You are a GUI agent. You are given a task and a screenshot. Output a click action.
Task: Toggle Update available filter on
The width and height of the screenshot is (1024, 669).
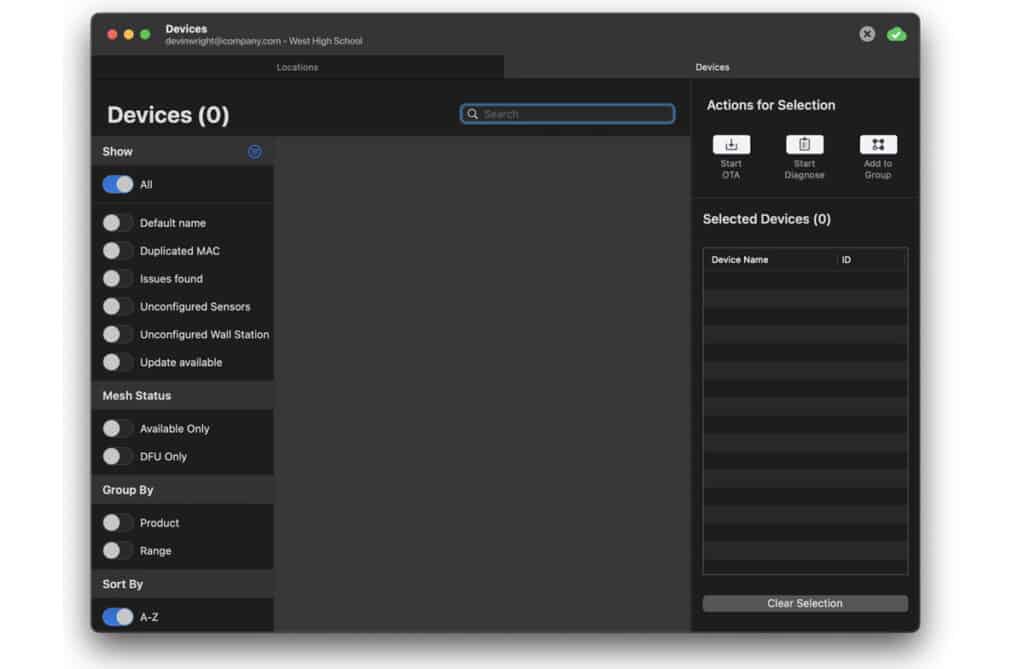pos(118,362)
